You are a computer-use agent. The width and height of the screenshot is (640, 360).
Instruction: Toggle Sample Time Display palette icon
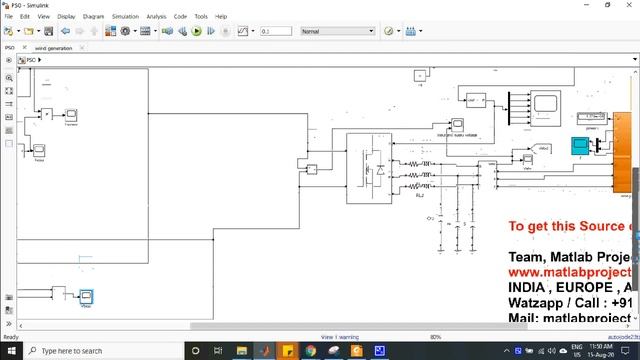tap(9, 104)
